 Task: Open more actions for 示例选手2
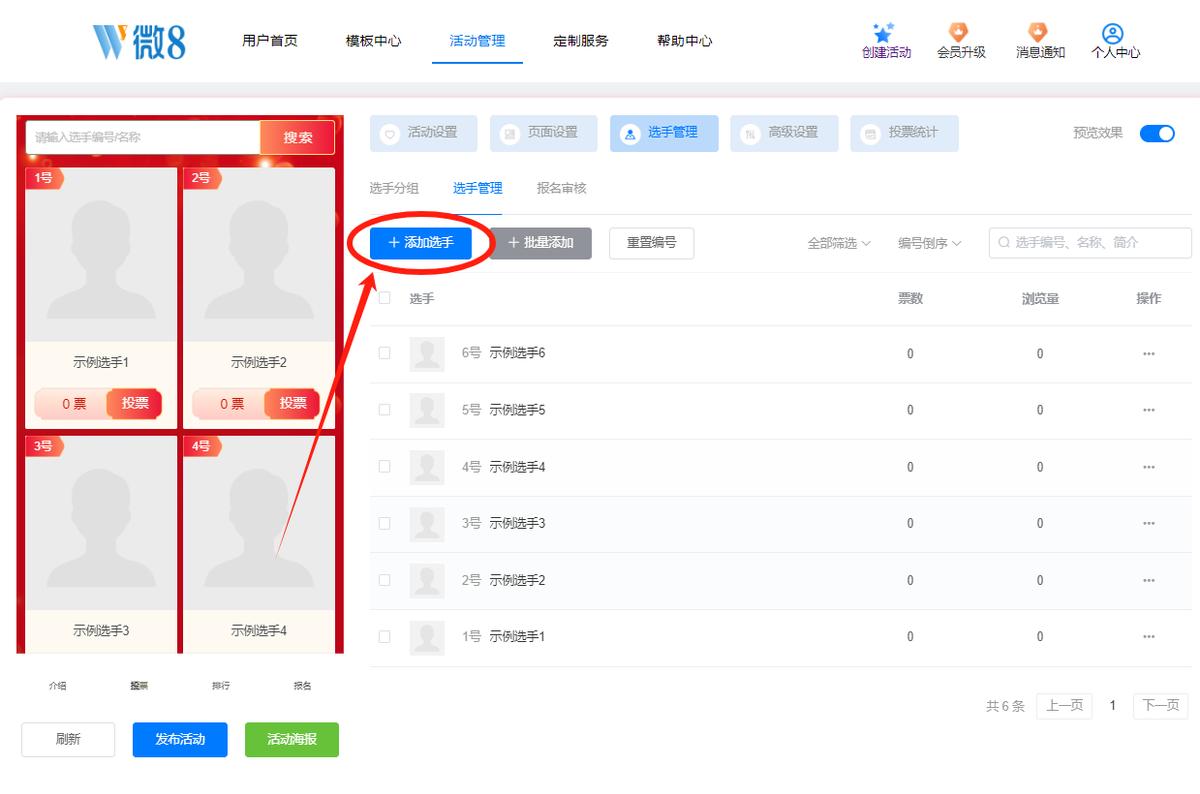click(x=1149, y=580)
